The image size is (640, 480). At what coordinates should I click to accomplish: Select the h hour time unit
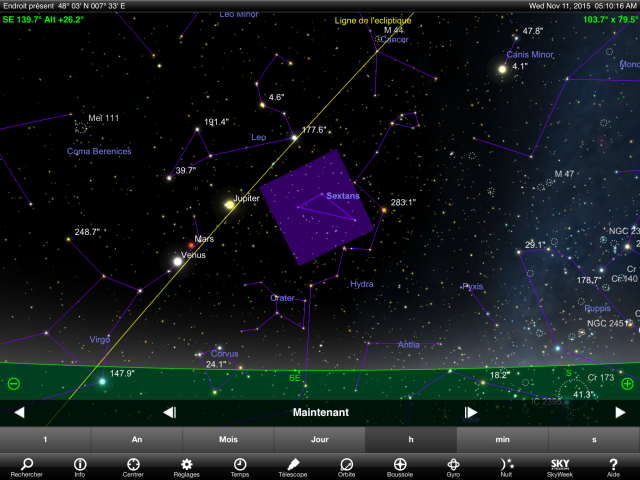pyautogui.click(x=411, y=440)
